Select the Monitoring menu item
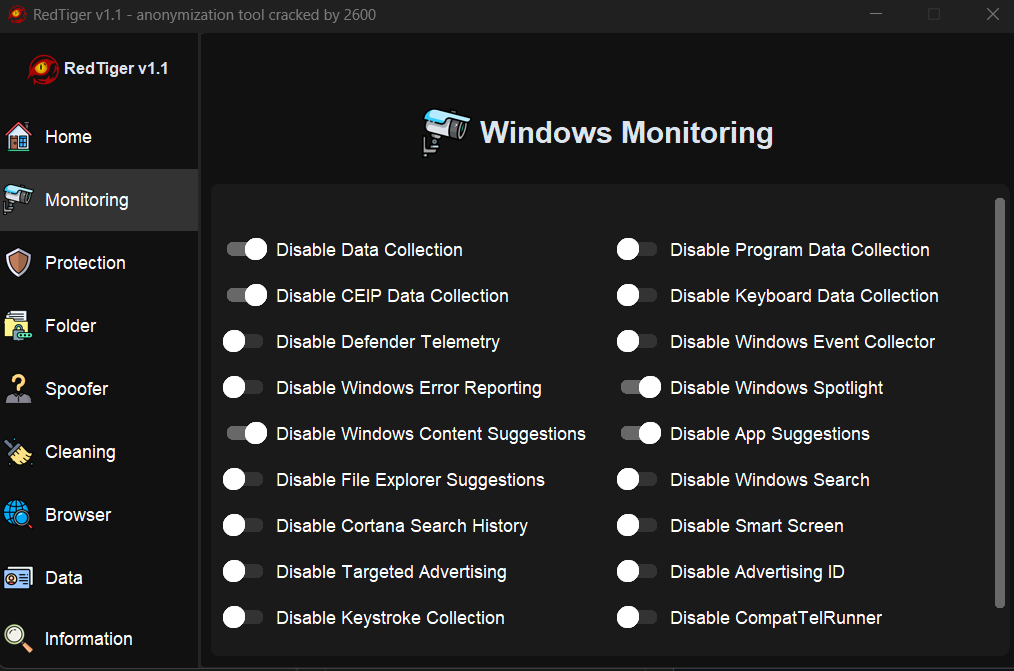The image size is (1014, 671). coord(99,200)
